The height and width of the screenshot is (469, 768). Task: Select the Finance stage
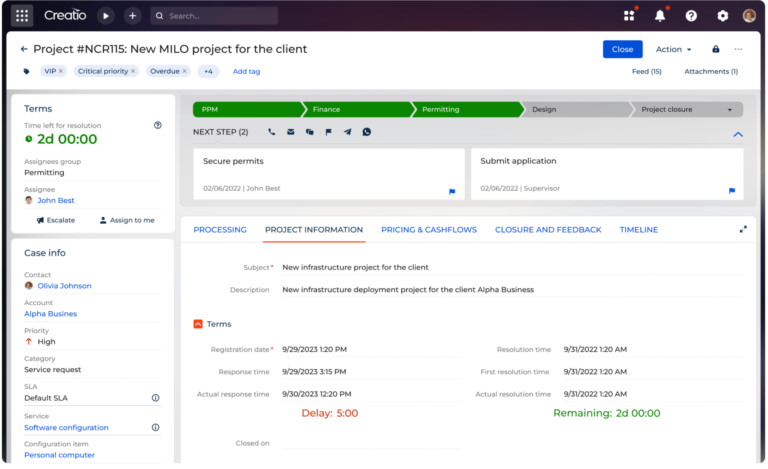357,109
